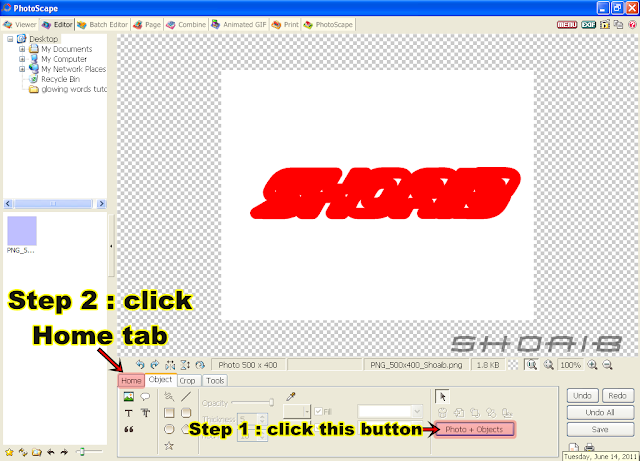Click the Undo button
Image resolution: width=640 pixels, height=461 pixels.
tap(582, 395)
